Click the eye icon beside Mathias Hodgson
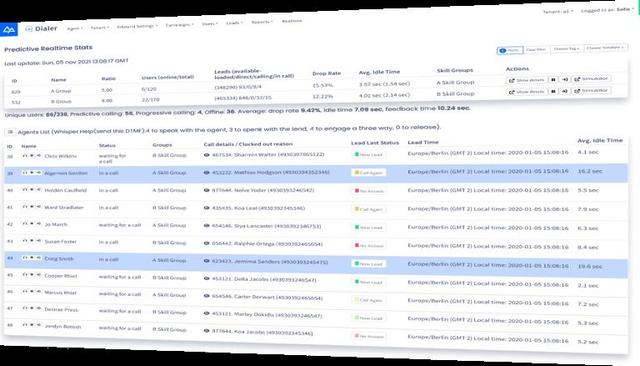This screenshot has height=366, width=640. pyautogui.click(x=207, y=173)
